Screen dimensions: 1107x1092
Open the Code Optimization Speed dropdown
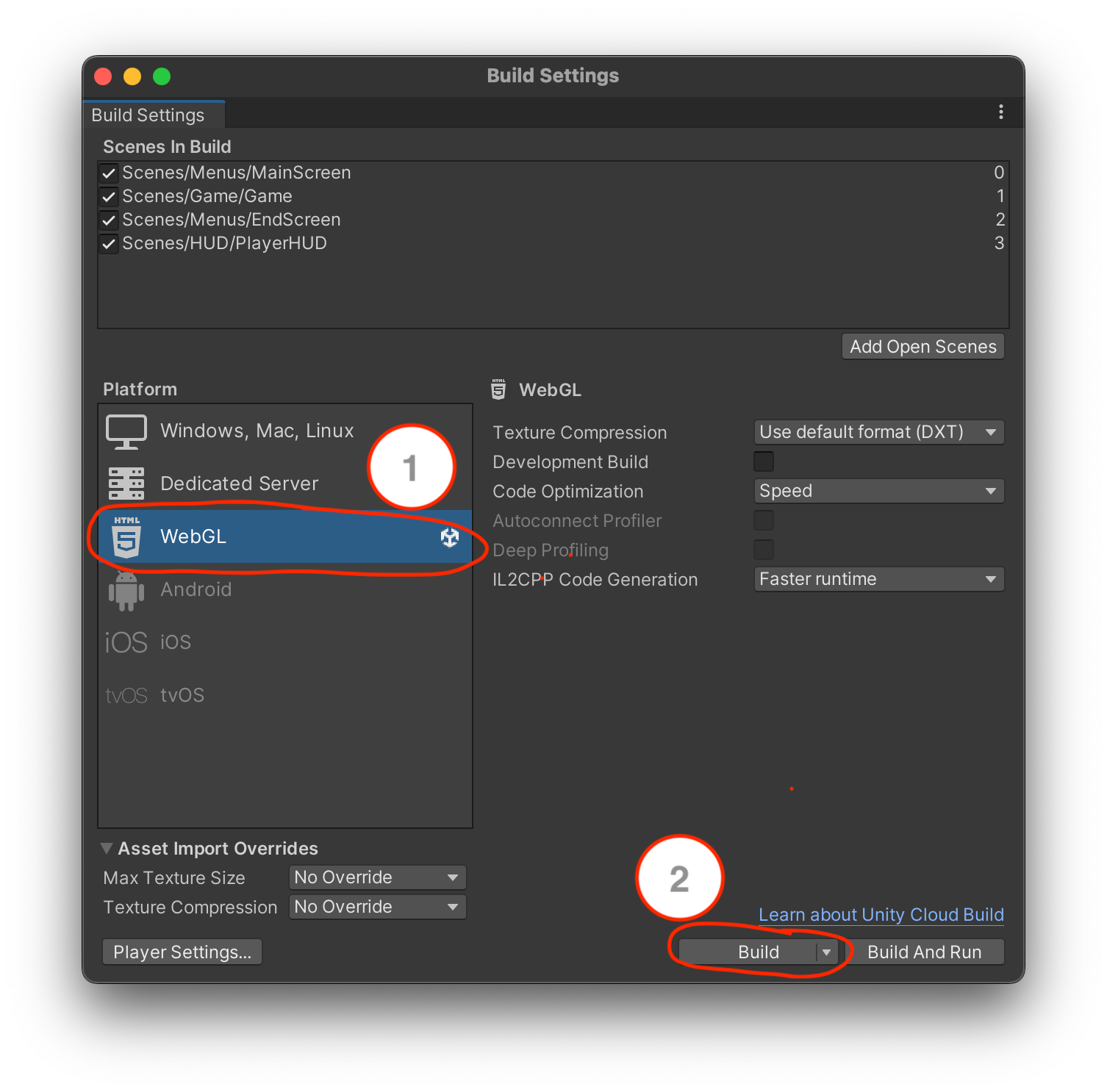pos(879,491)
